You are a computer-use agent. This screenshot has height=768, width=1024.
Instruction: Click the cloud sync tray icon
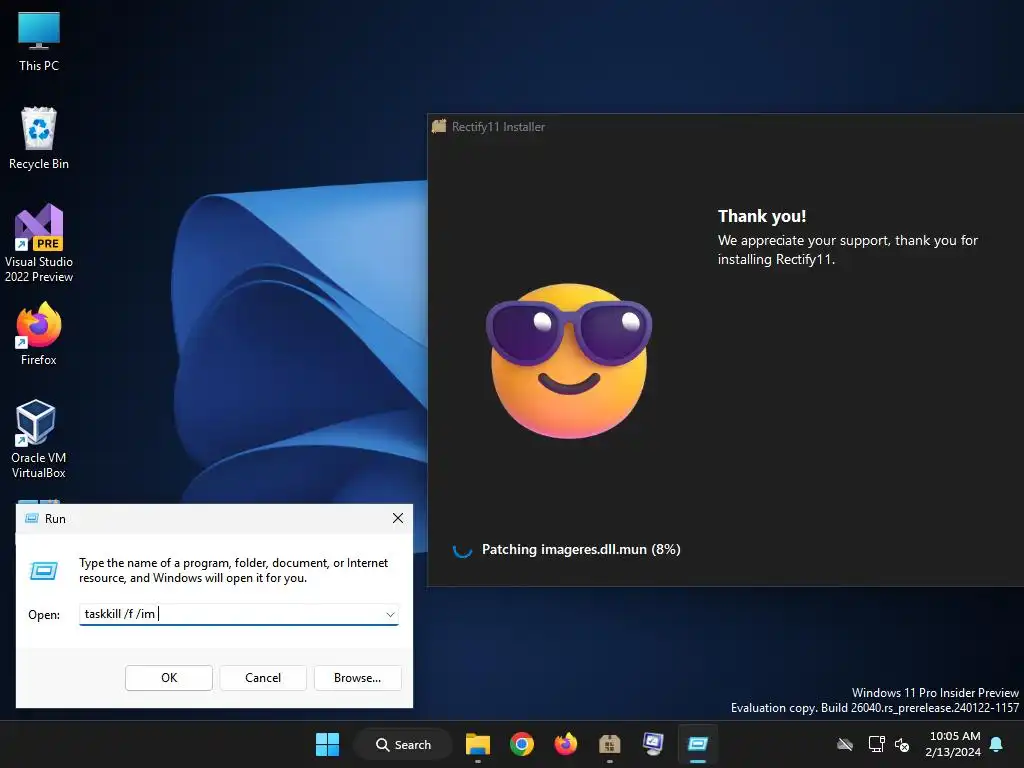(x=845, y=744)
